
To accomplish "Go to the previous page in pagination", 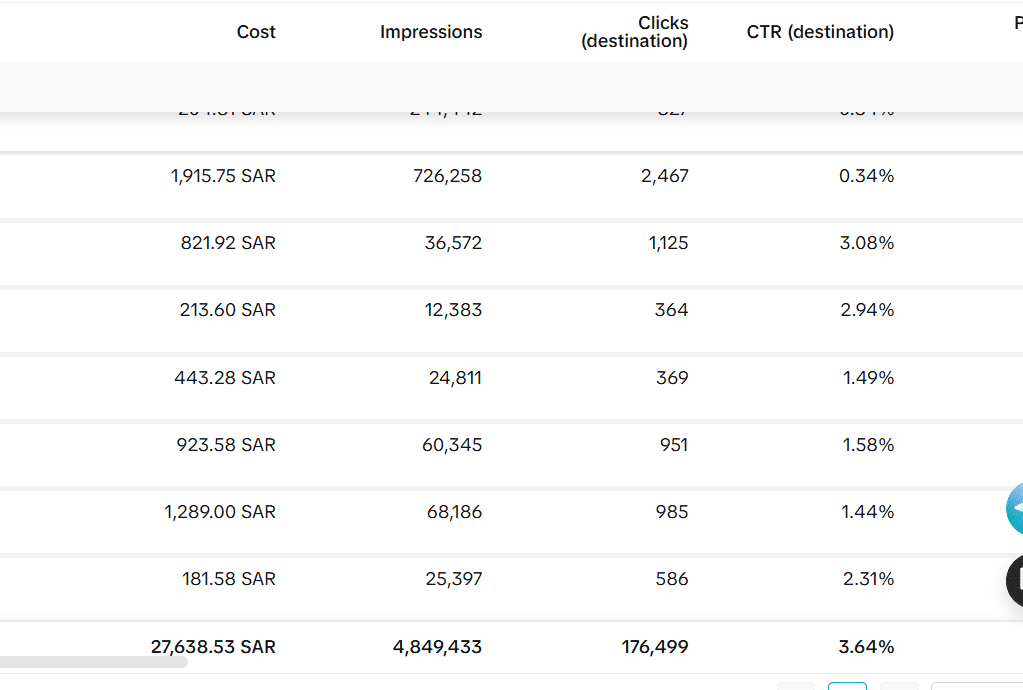I will 796,686.
